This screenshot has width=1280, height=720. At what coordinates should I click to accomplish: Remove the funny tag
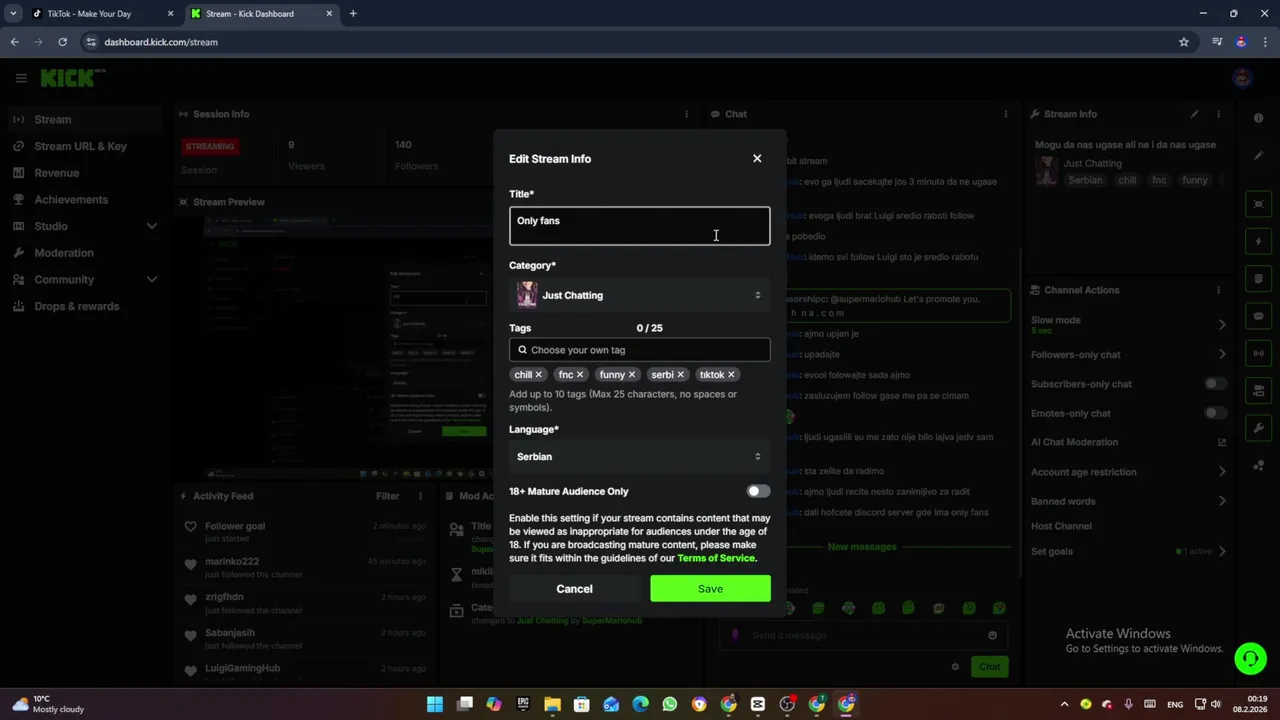click(x=632, y=375)
